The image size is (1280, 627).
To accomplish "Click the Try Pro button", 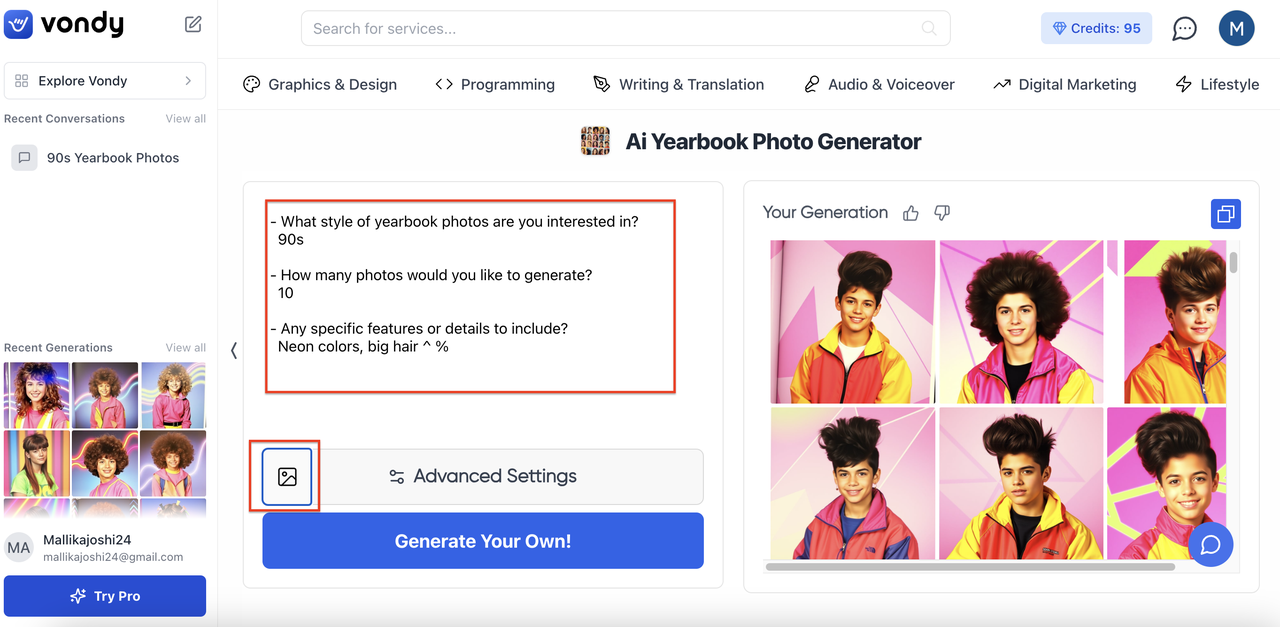I will pos(105,596).
